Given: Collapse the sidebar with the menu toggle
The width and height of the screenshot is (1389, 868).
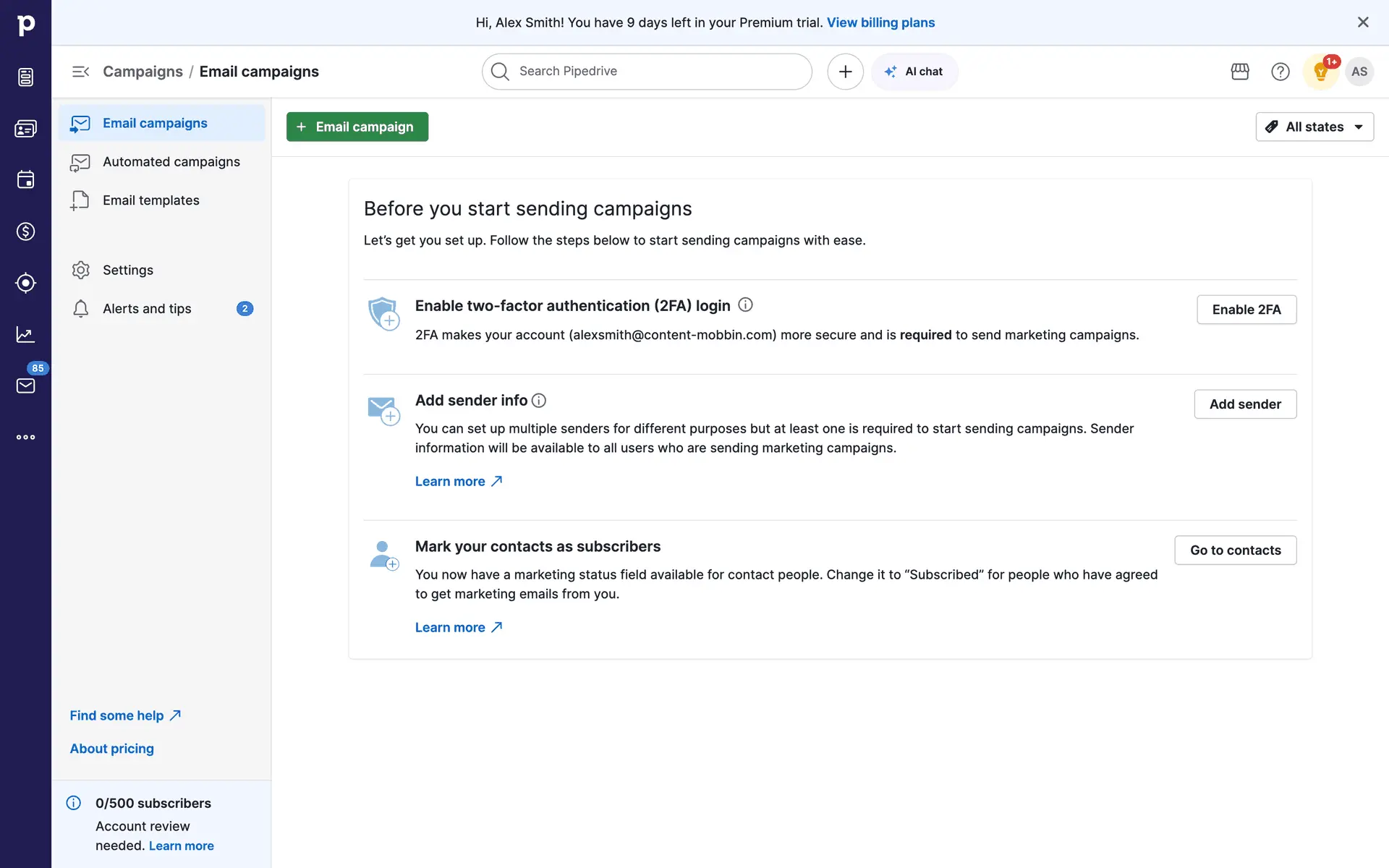Looking at the screenshot, I should pos(80,72).
